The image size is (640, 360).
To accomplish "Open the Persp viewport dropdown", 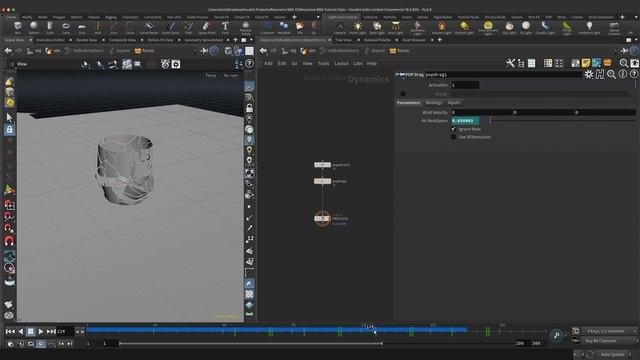I will (x=211, y=76).
